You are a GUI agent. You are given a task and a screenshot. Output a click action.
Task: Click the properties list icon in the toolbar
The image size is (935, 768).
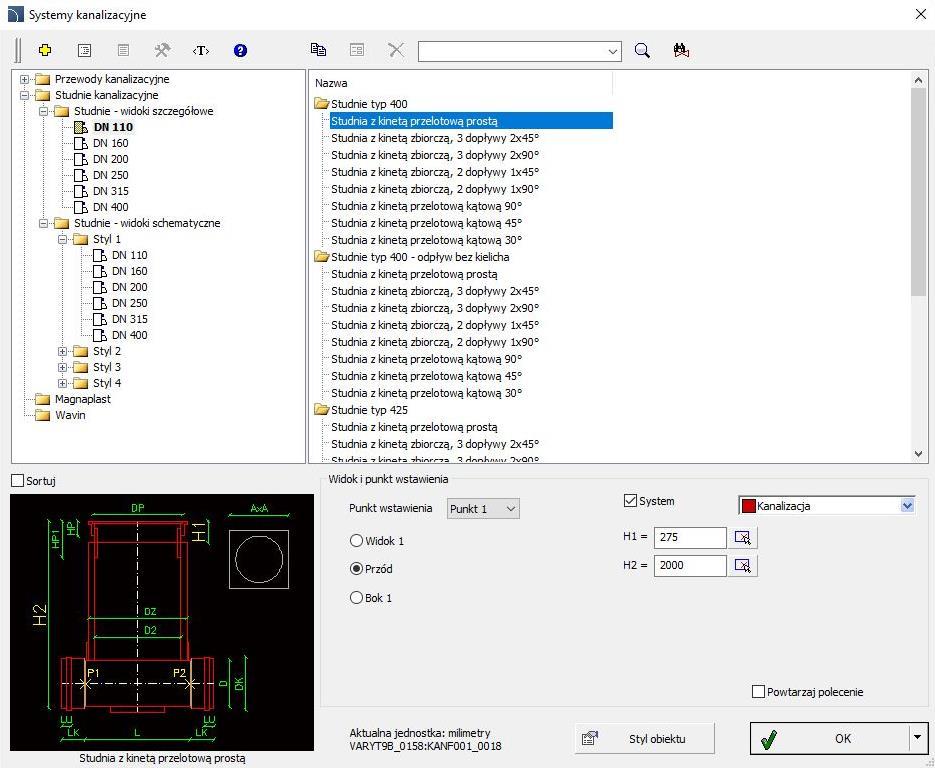85,50
